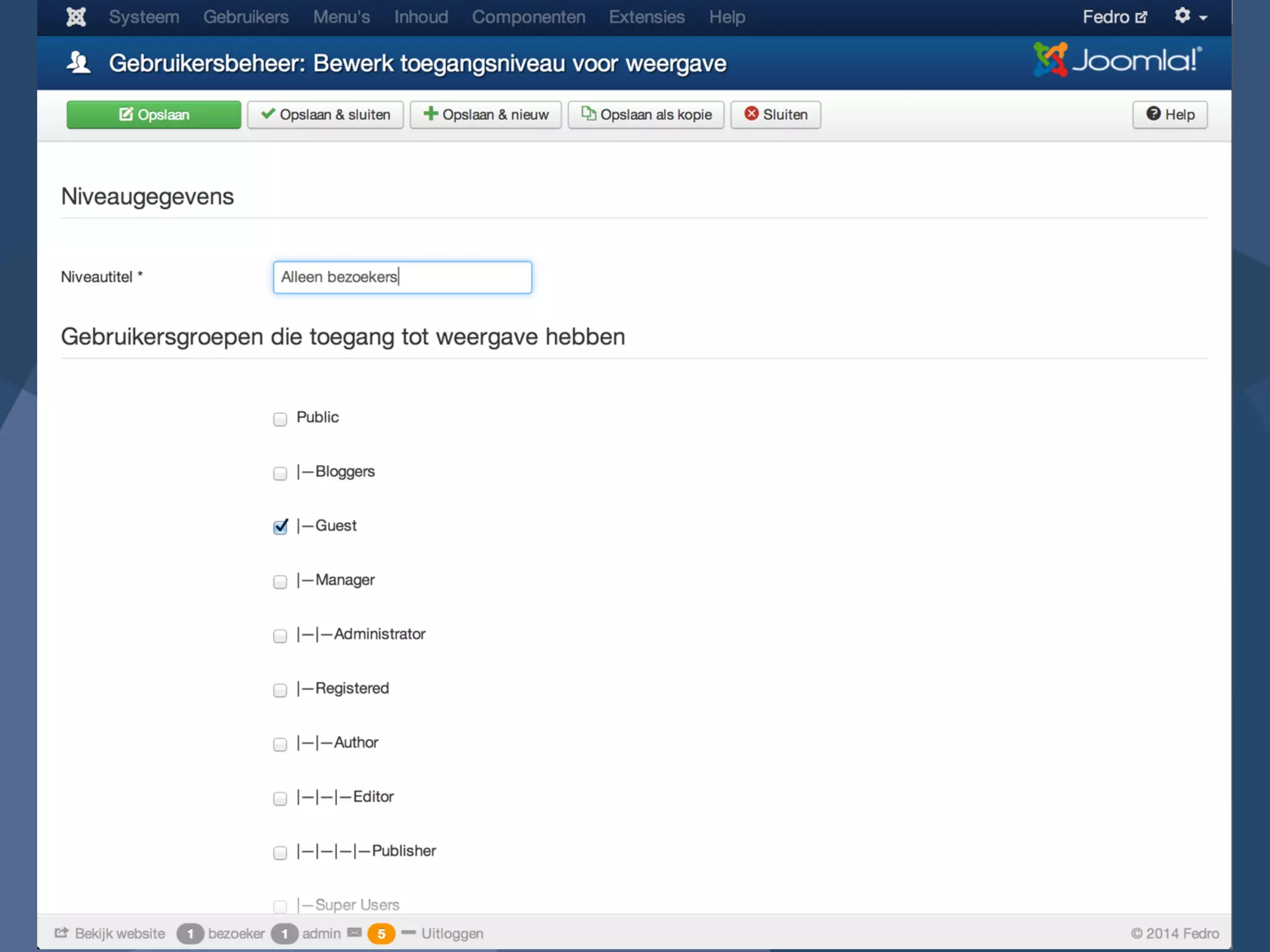The image size is (1270, 952).
Task: Open the Componenten menu
Action: coord(528,17)
